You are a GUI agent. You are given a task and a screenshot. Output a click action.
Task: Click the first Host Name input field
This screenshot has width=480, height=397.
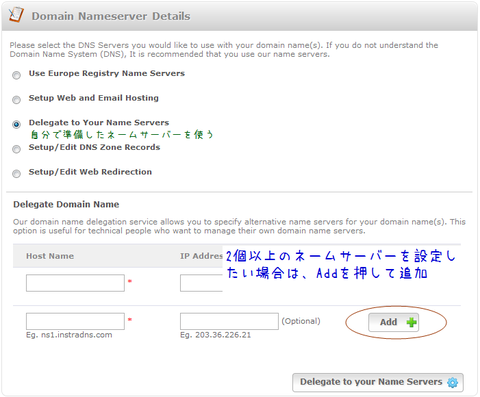click(75, 283)
